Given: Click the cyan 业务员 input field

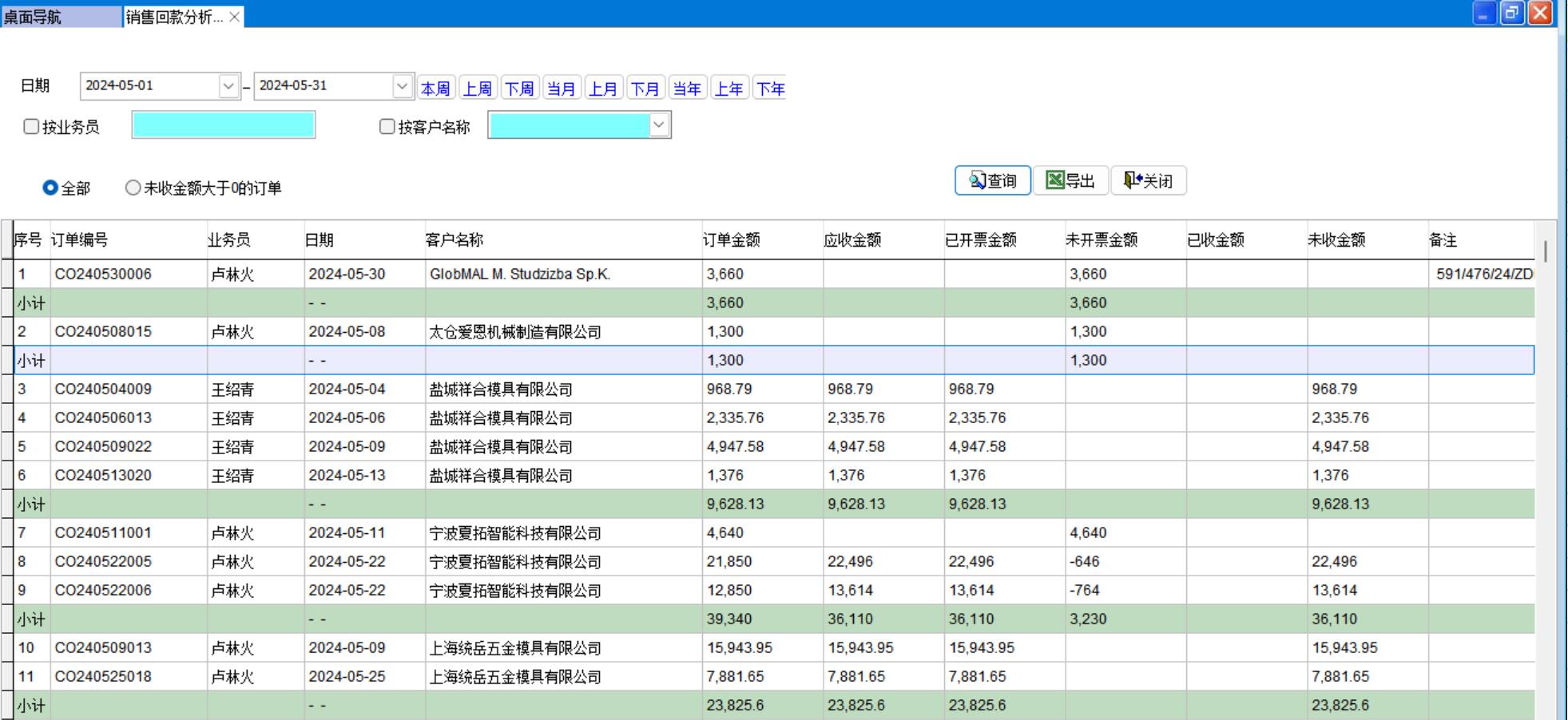Looking at the screenshot, I should coord(224,125).
